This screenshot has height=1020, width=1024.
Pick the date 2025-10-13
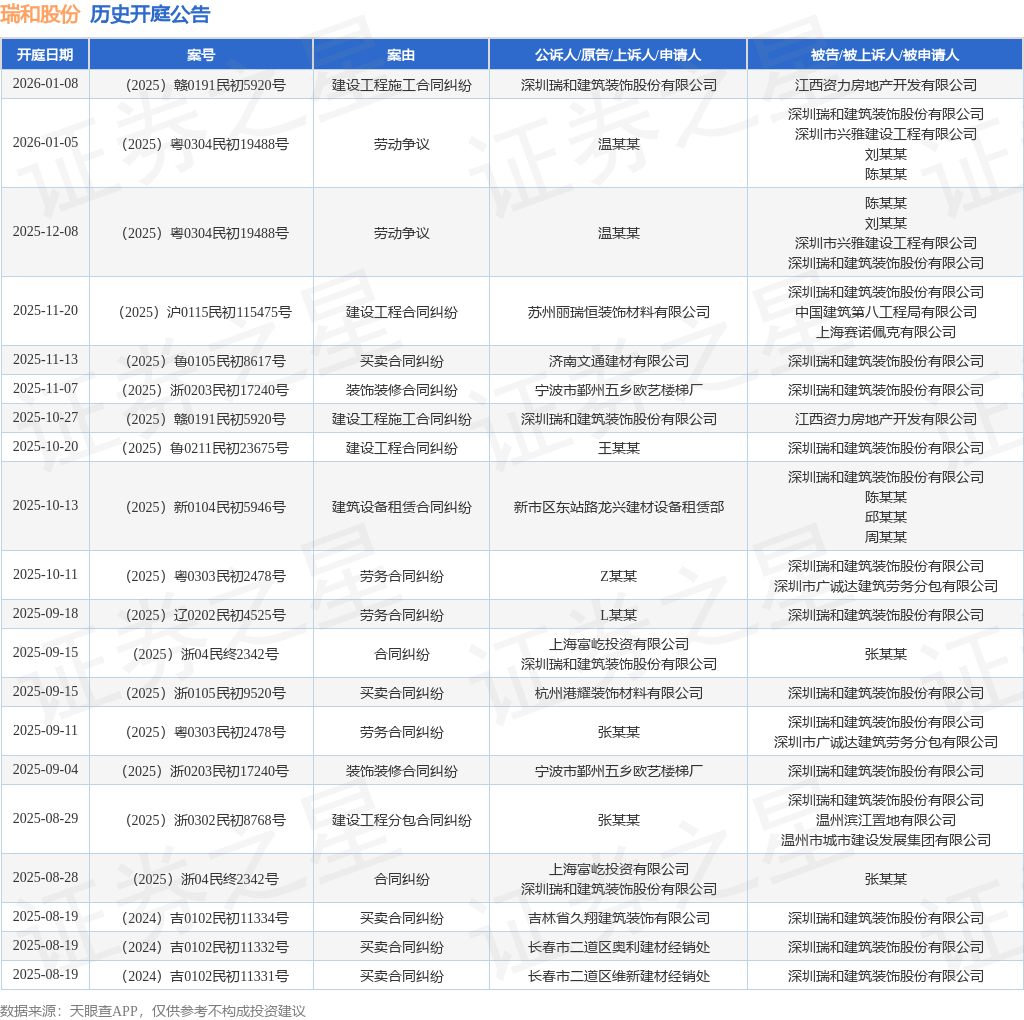45,505
